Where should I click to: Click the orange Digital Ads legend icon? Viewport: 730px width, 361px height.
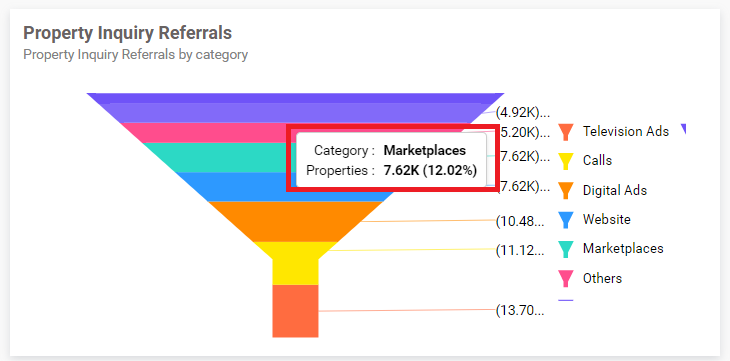click(566, 191)
